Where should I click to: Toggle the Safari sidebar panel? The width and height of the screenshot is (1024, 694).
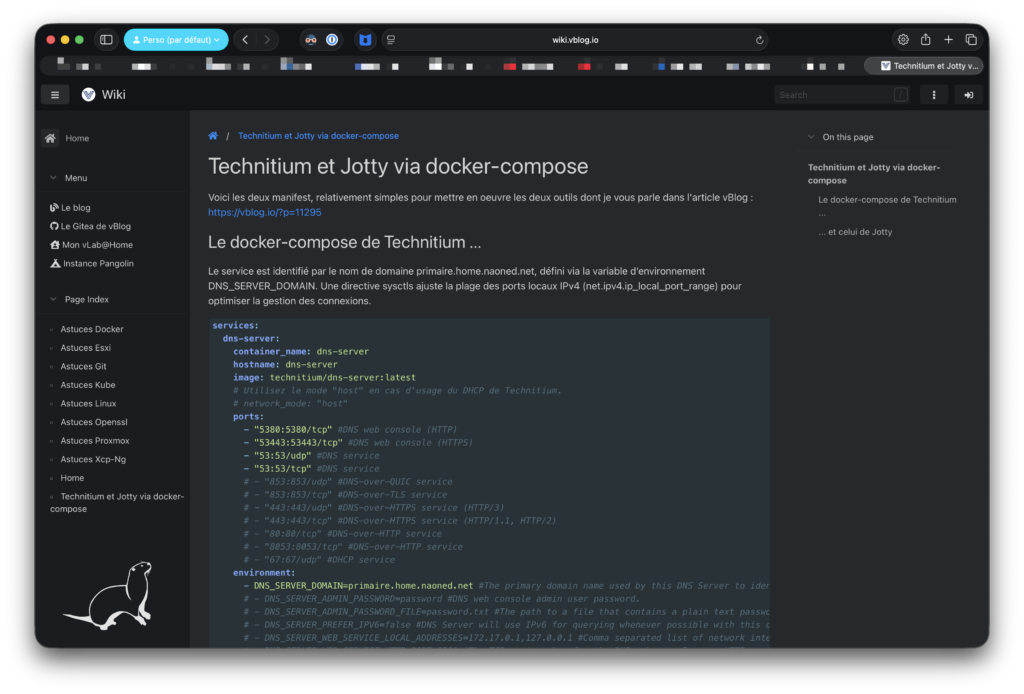(106, 40)
